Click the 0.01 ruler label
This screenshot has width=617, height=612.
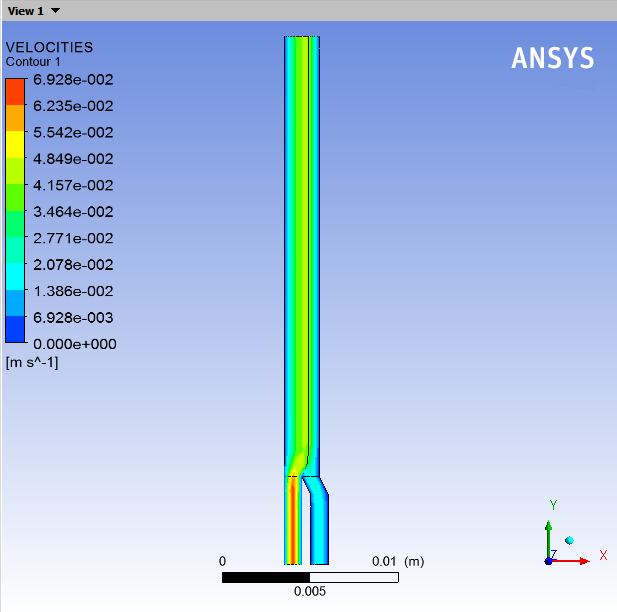pyautogui.click(x=384, y=561)
